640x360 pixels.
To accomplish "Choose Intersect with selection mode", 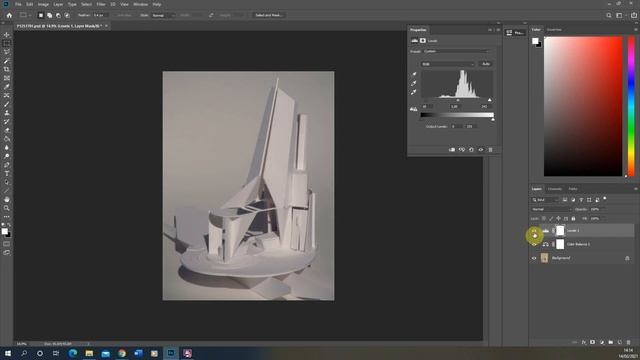I will 67,15.
